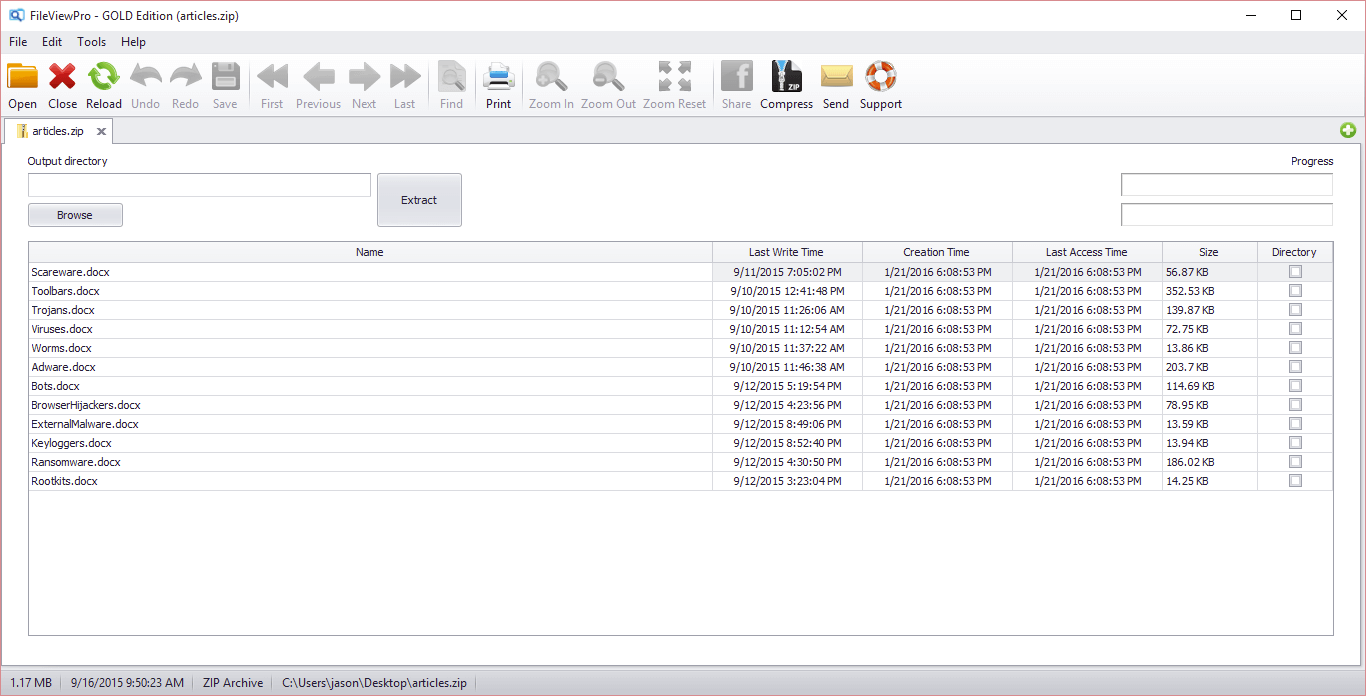Click the Zoom In icon
This screenshot has height=696, width=1366.
552,77
